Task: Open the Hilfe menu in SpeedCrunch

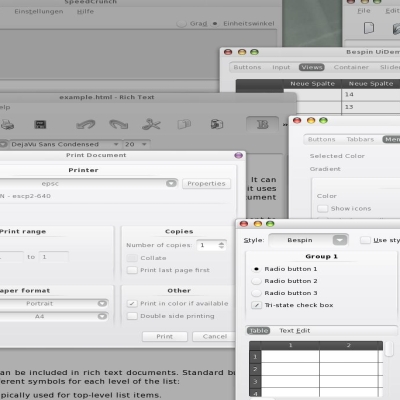Action: [x=85, y=11]
